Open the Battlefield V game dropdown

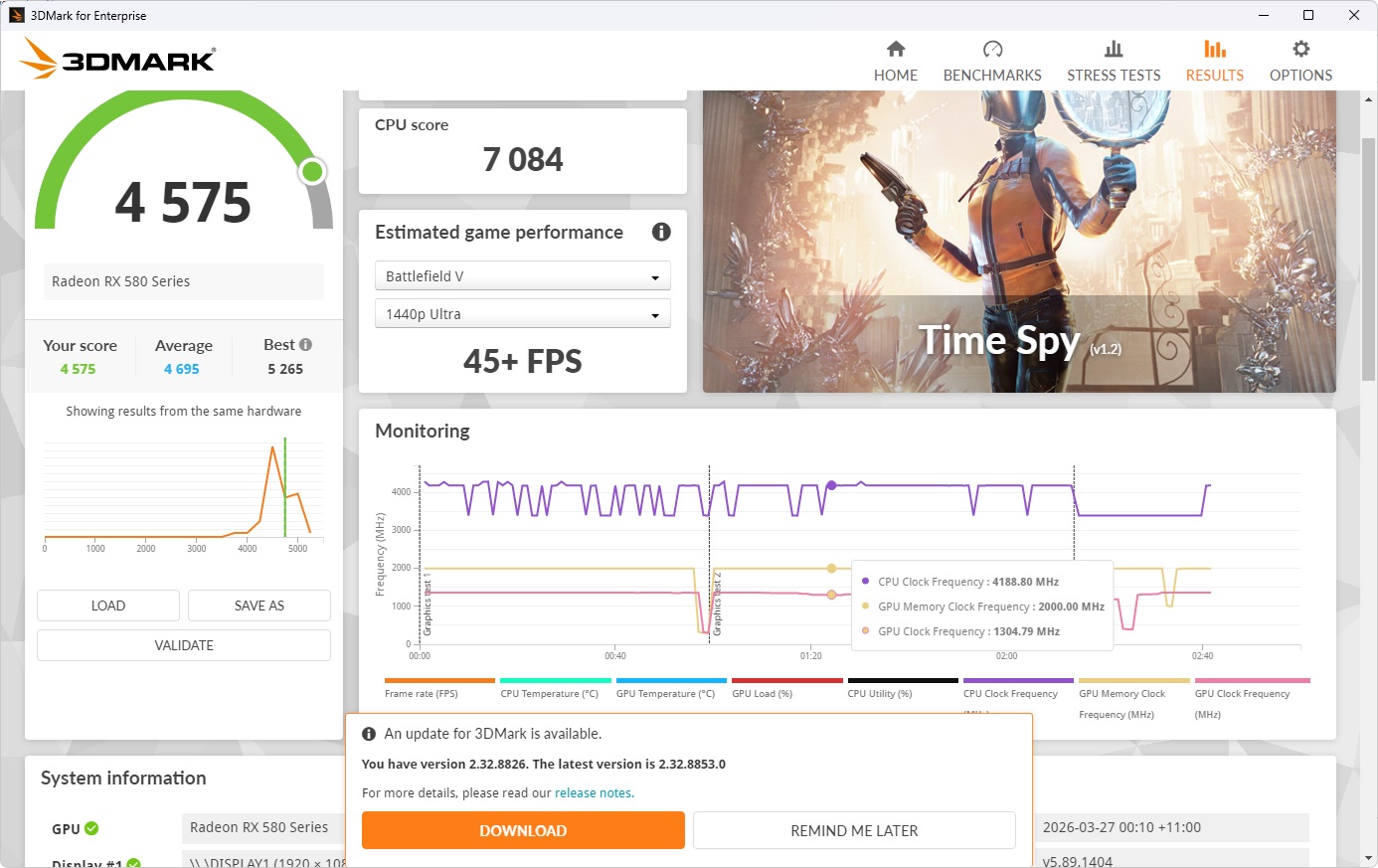523,275
